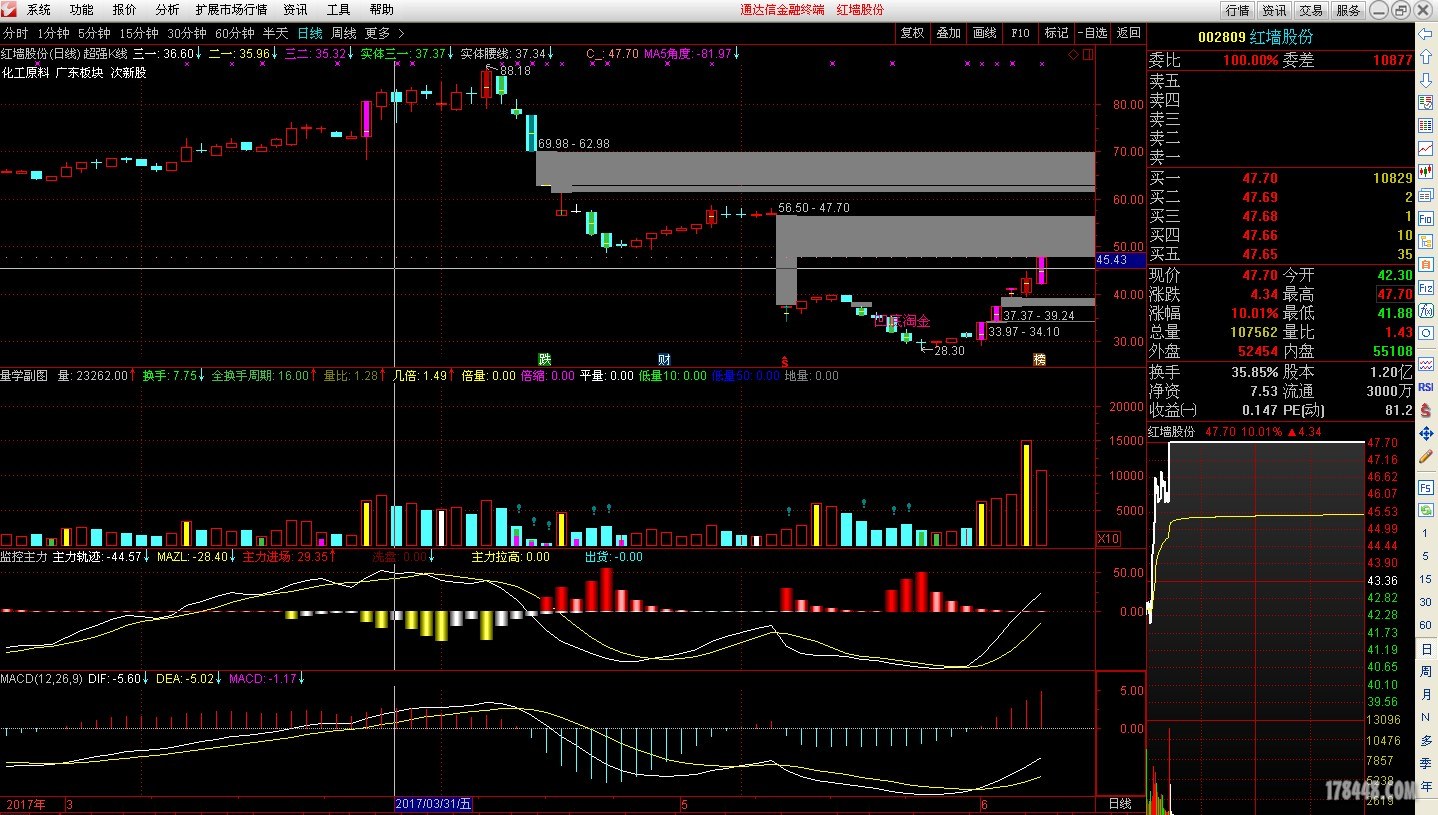Click the F10 company info sidebar icon

tap(1425, 218)
